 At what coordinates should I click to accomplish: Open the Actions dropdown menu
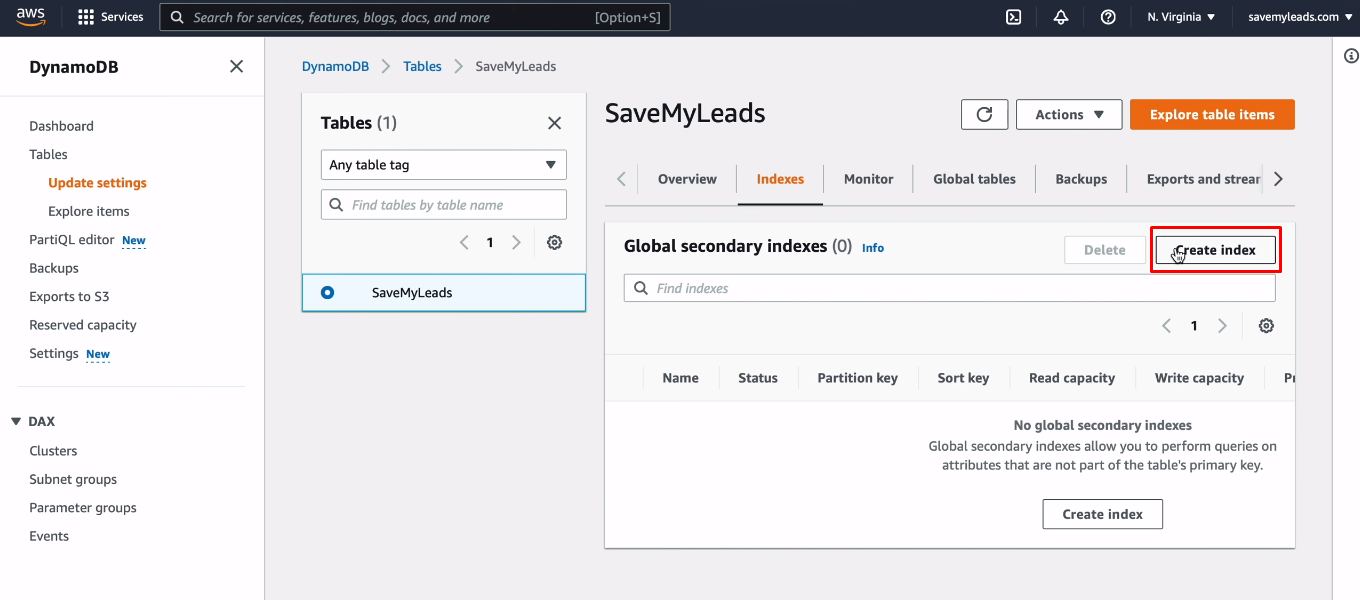pos(1069,115)
